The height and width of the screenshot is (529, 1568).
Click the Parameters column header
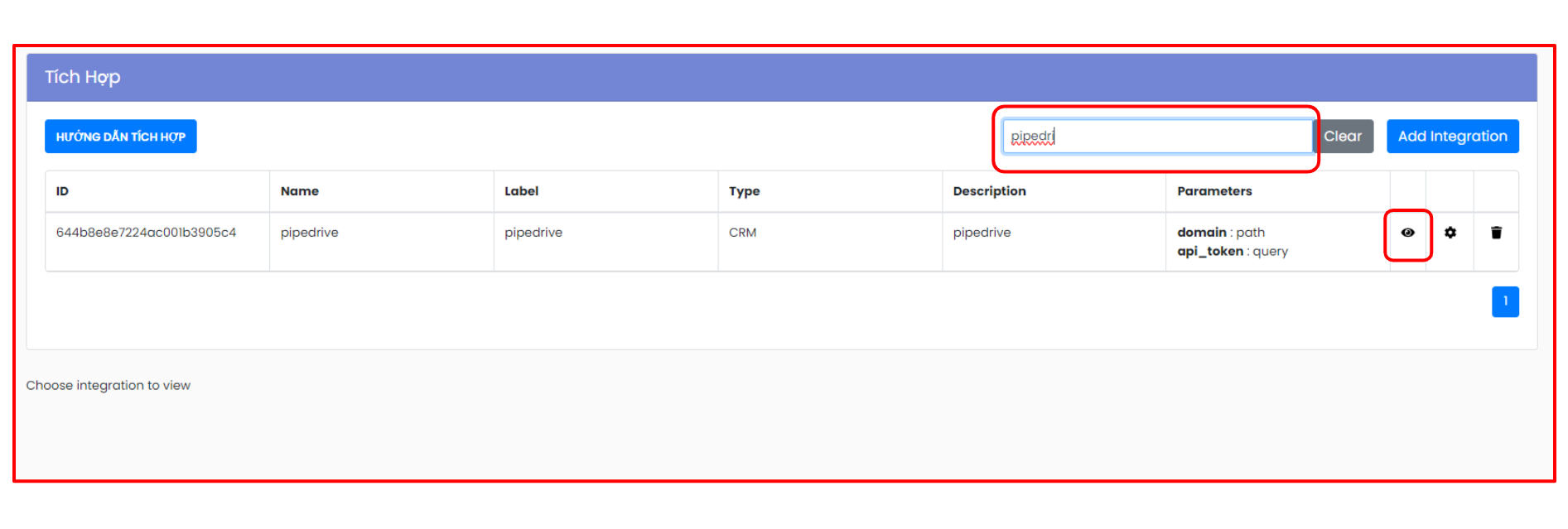click(1214, 191)
